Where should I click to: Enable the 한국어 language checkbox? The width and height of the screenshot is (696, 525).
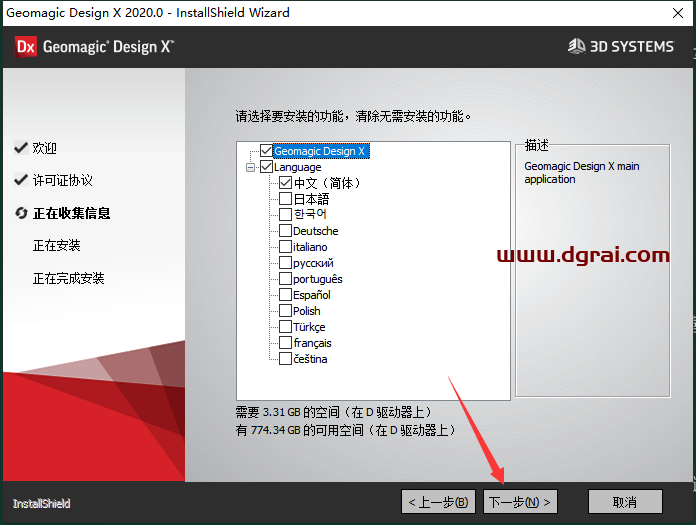click(285, 214)
